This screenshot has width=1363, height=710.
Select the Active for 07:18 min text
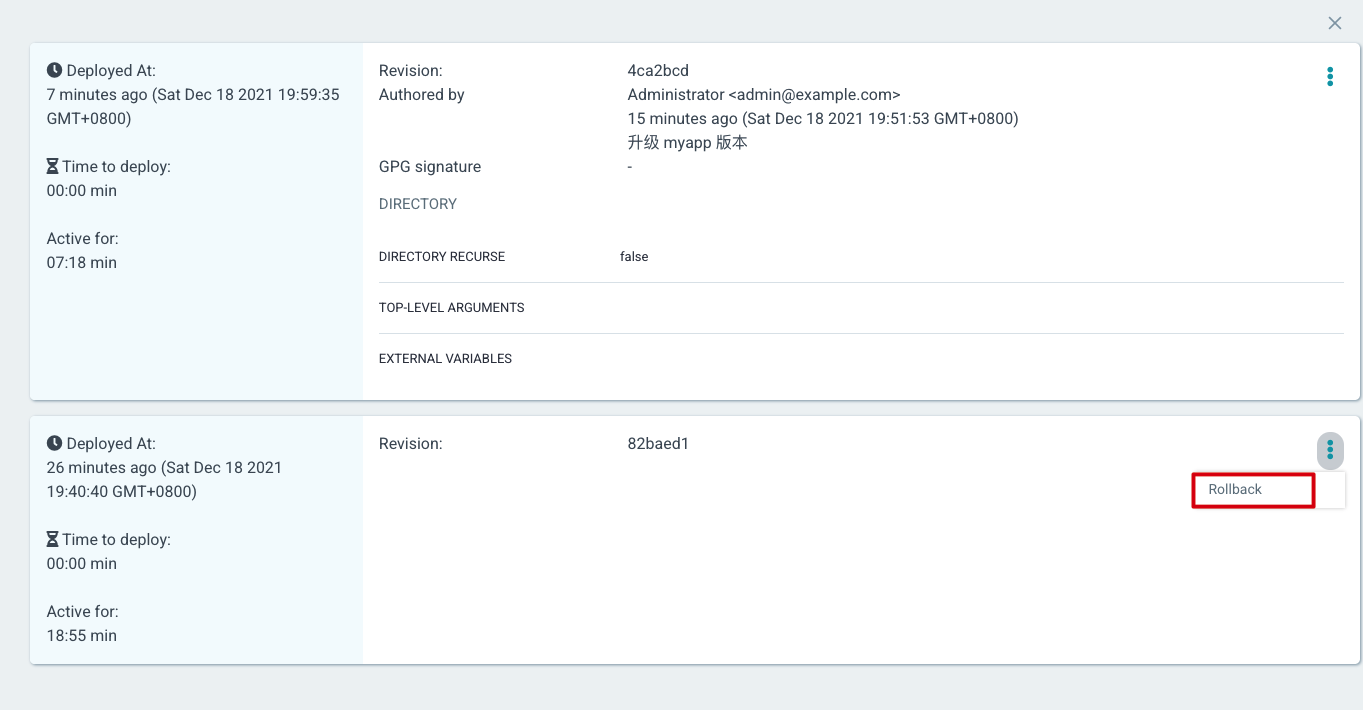(82, 251)
